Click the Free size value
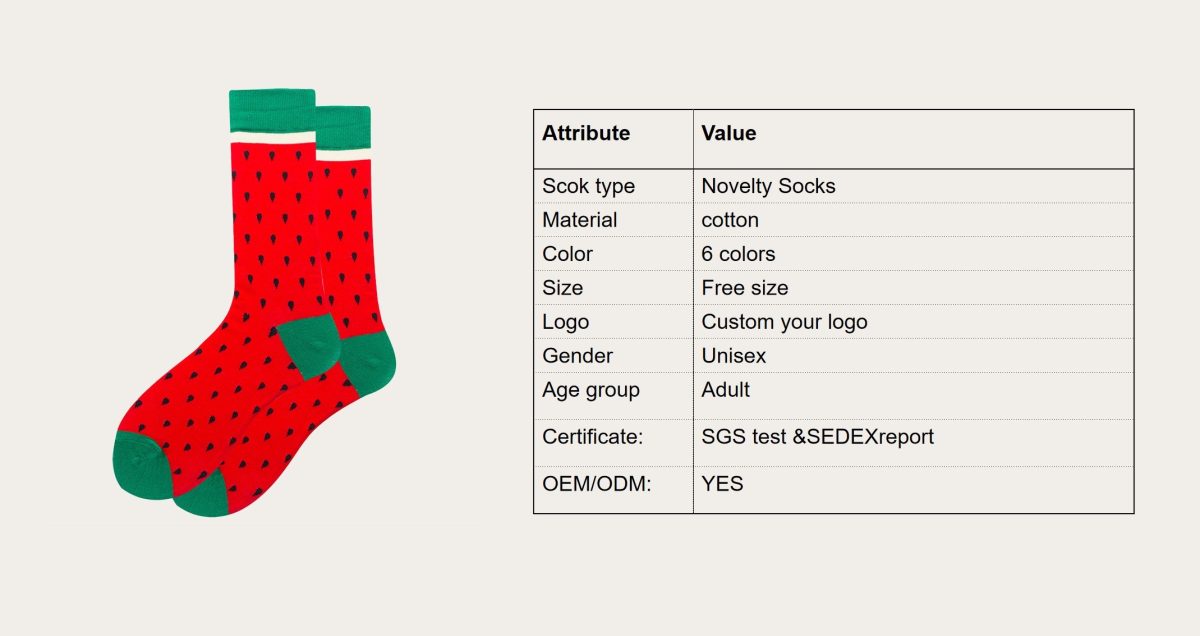Image resolution: width=1200 pixels, height=636 pixels. (745, 288)
